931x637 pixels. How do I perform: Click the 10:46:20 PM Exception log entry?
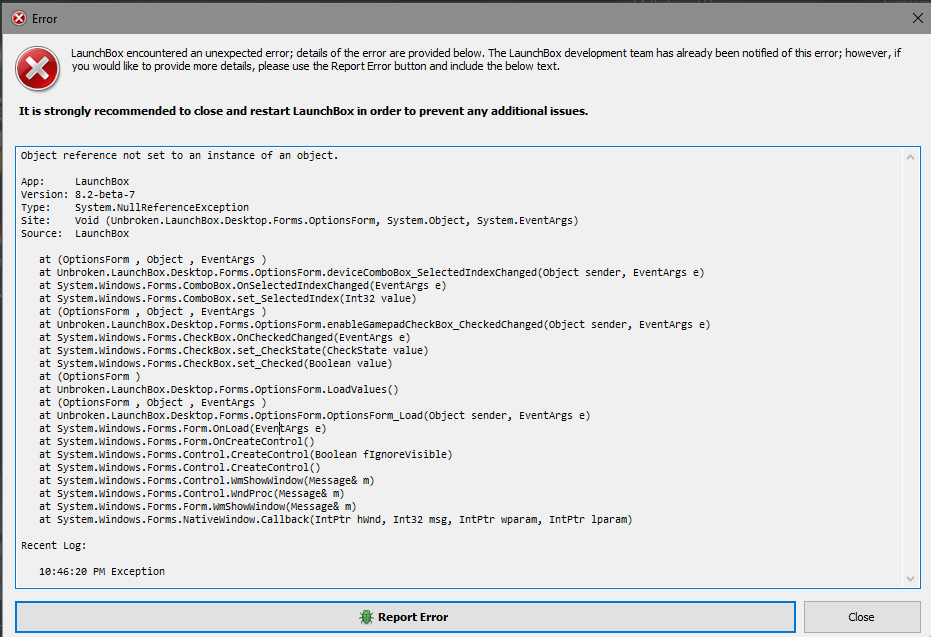tap(102, 571)
